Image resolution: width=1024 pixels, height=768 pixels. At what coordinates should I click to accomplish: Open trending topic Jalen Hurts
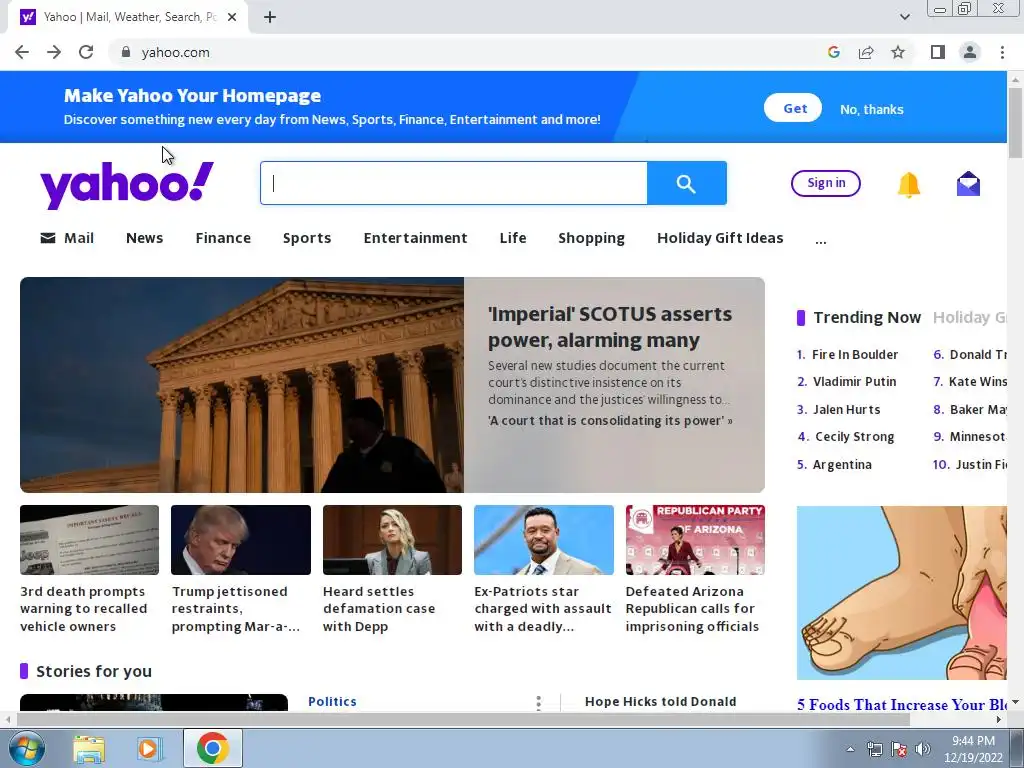pyautogui.click(x=846, y=409)
